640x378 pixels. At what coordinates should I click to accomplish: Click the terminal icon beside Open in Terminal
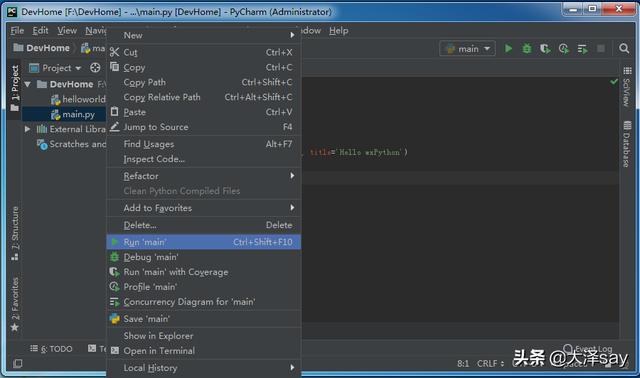pyautogui.click(x=115, y=350)
